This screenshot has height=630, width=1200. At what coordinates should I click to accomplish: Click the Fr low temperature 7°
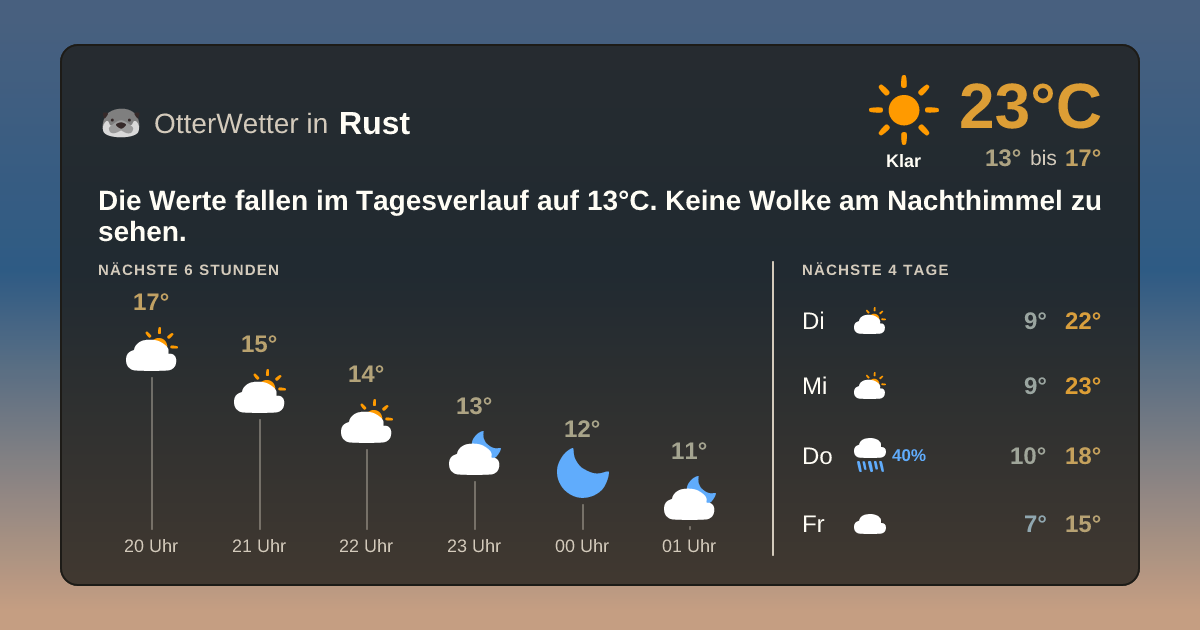(x=1035, y=524)
